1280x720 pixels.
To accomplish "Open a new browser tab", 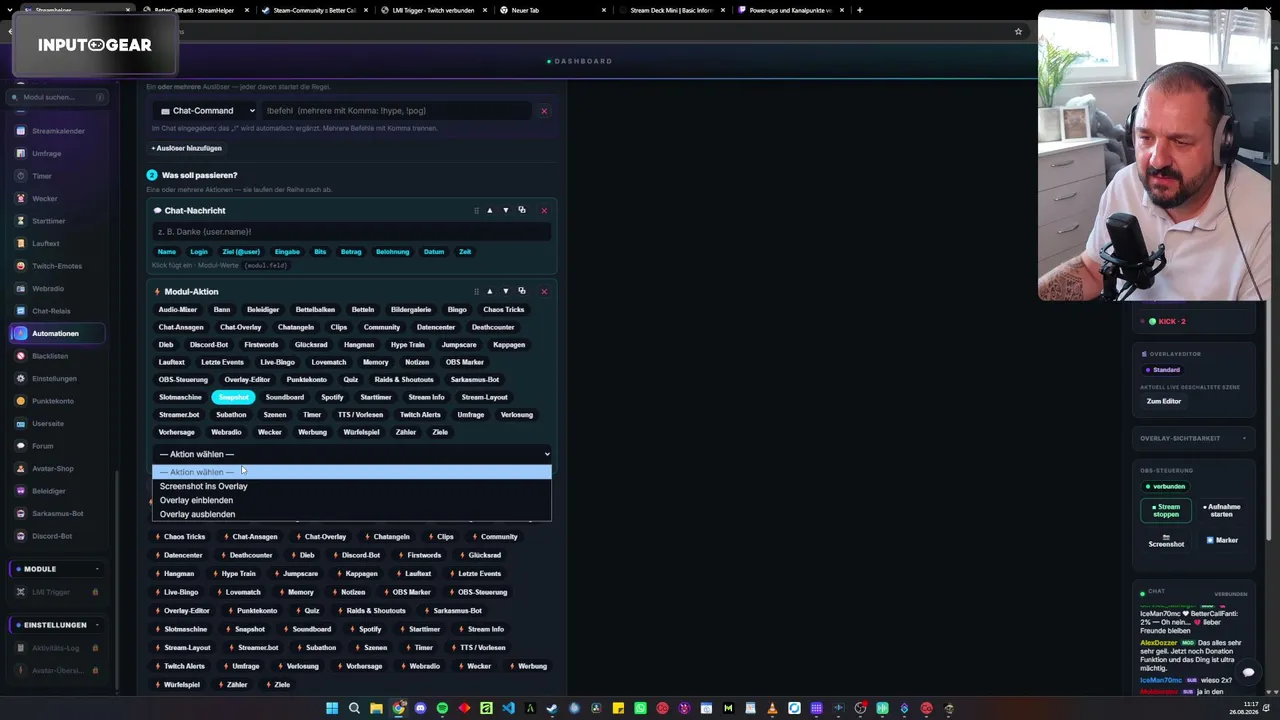I will click(860, 10).
